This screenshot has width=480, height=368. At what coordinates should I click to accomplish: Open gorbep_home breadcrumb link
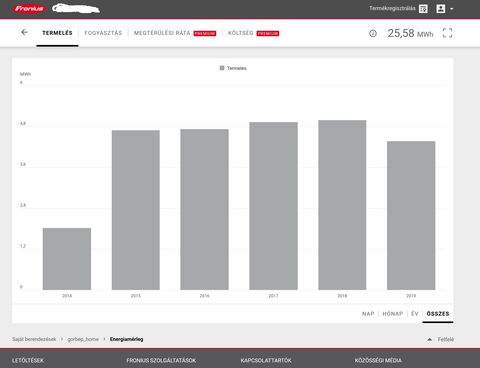(83, 339)
